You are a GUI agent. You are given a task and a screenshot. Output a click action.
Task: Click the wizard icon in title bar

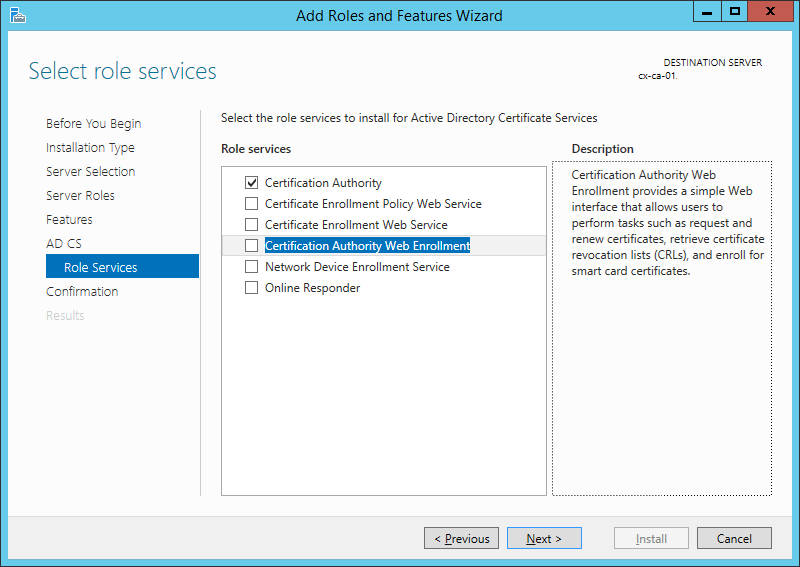(18, 15)
